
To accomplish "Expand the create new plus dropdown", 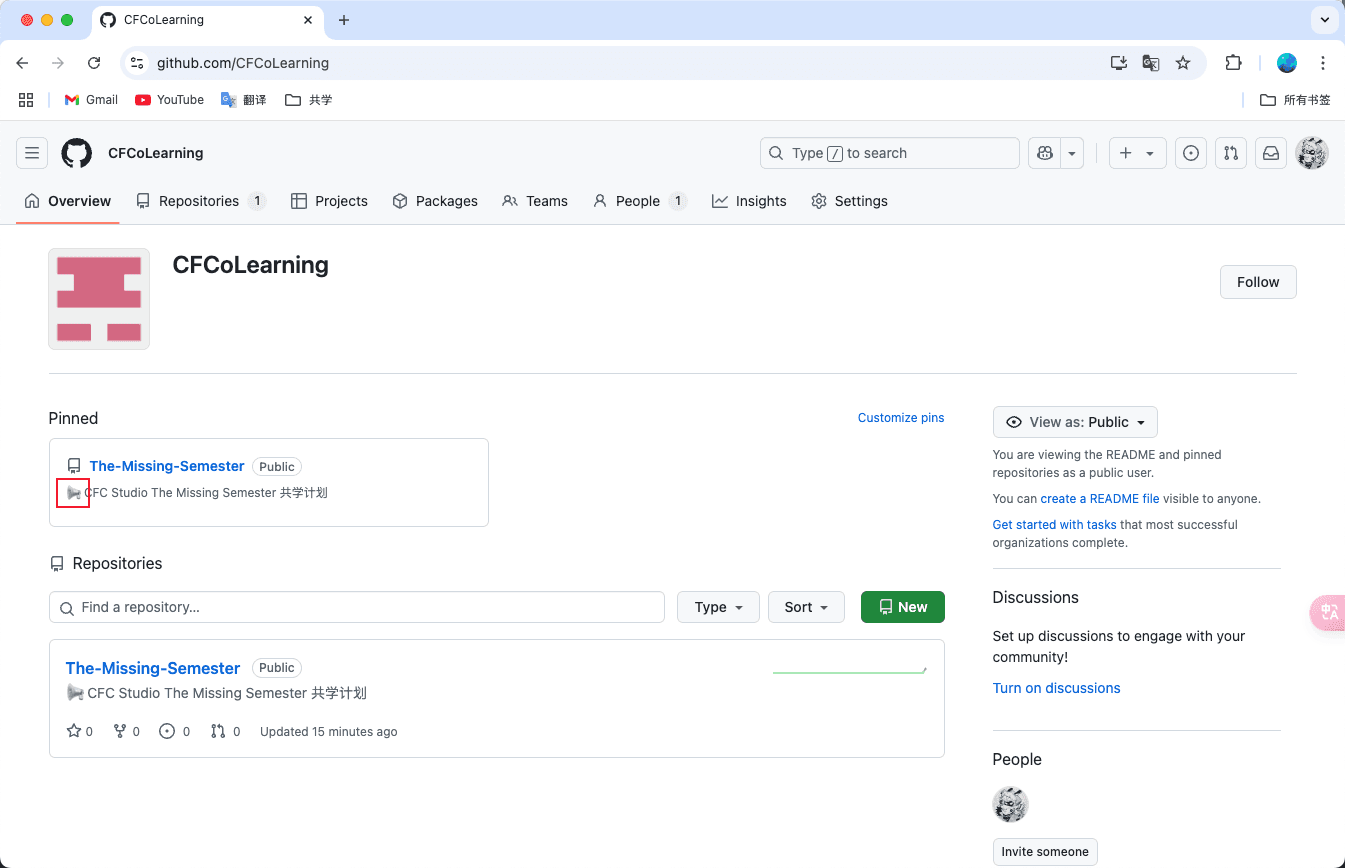I will [x=1137, y=153].
